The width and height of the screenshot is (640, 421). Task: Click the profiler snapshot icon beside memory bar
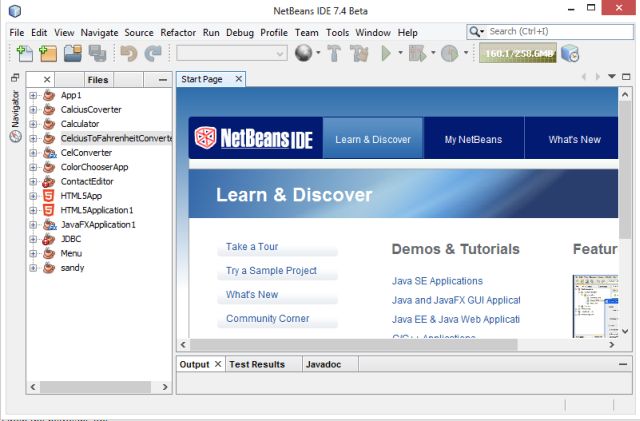tap(570, 53)
